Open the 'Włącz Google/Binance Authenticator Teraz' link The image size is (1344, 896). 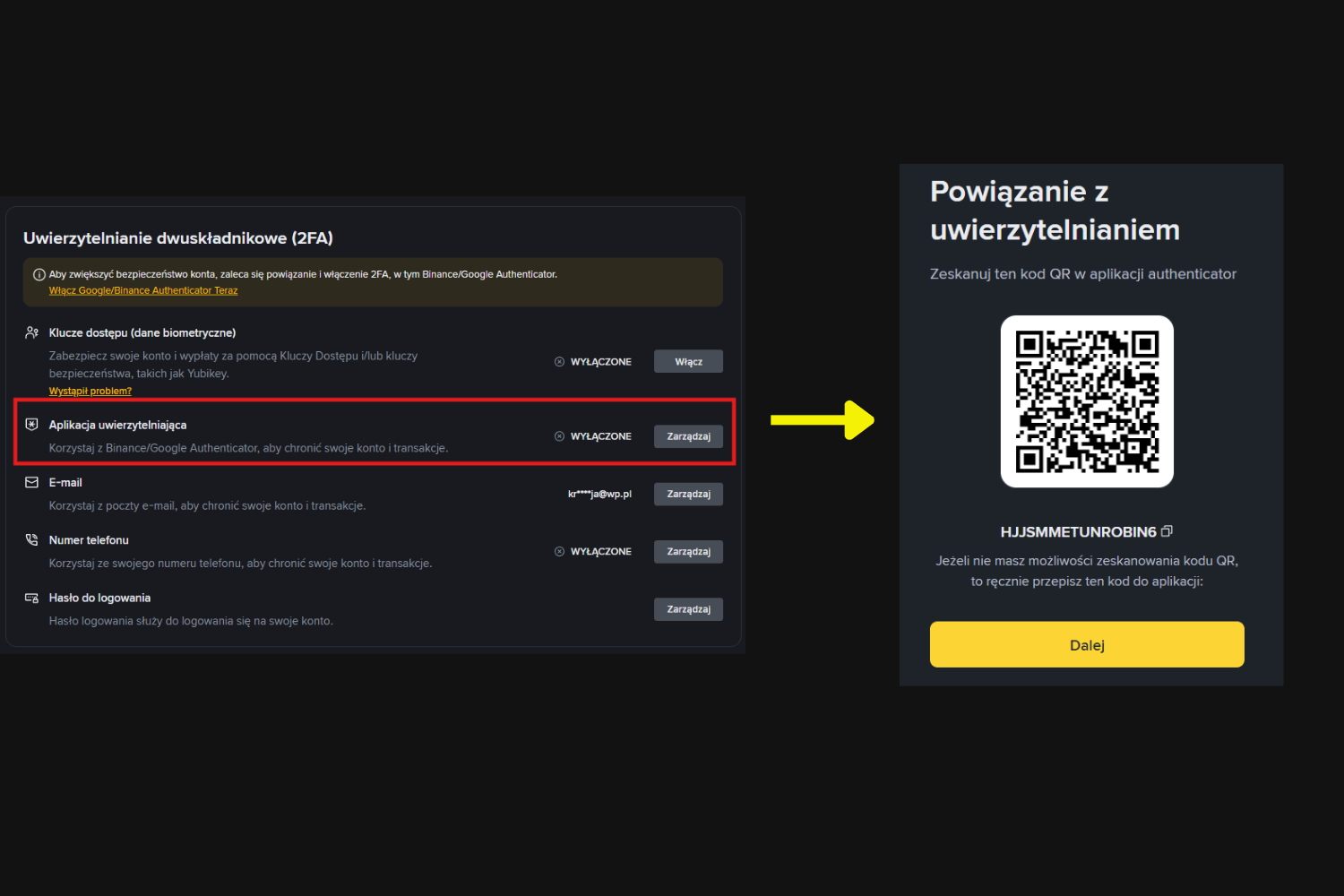pyautogui.click(x=143, y=290)
